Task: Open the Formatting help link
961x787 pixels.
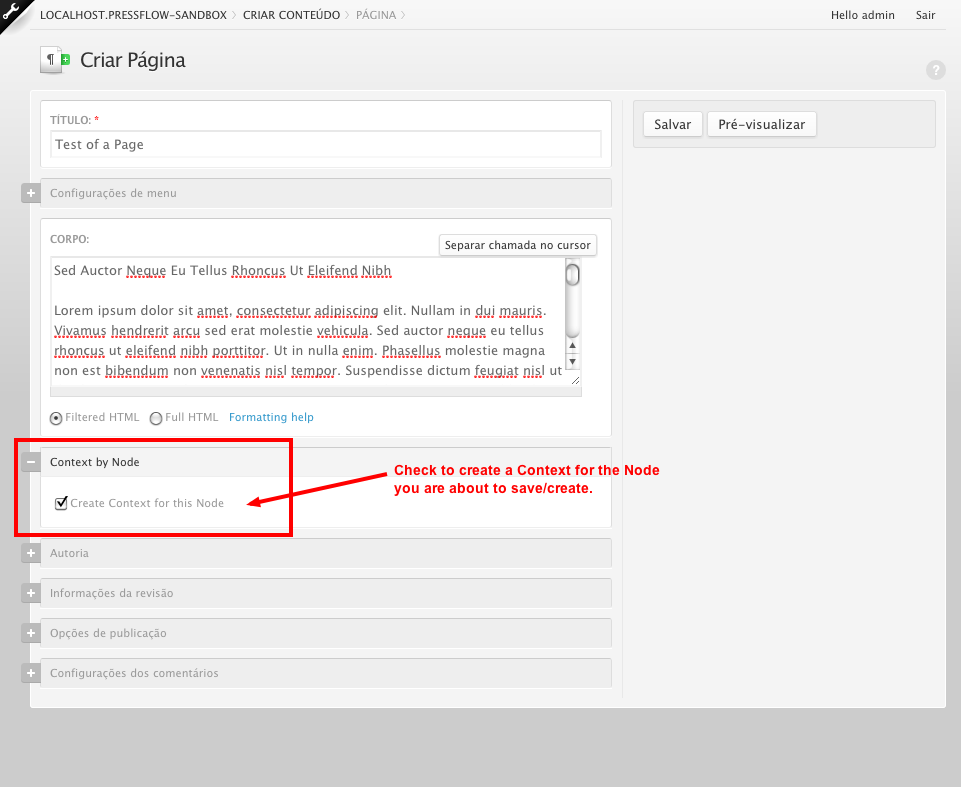Action: tap(271, 417)
